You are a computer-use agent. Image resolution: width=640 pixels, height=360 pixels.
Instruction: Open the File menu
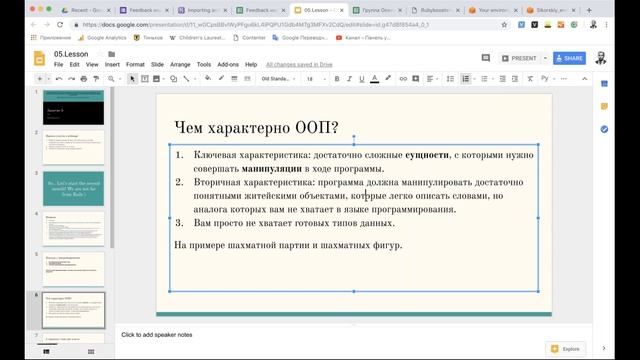(58, 64)
